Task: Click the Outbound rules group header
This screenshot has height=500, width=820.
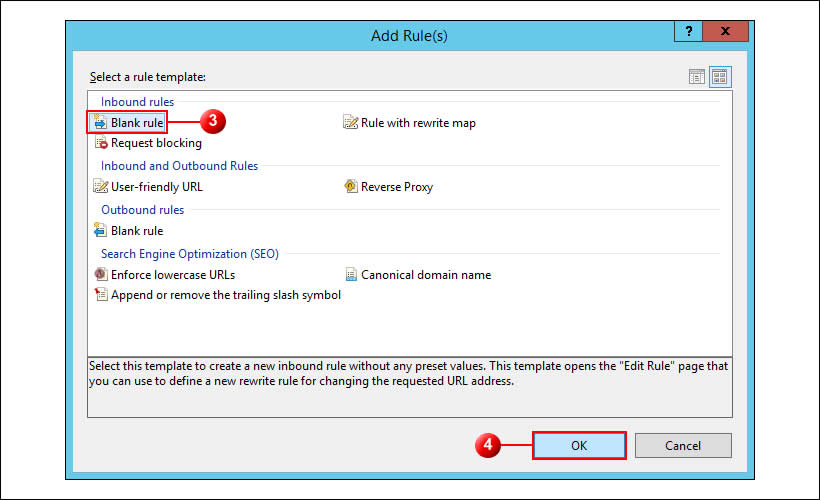Action: point(143,210)
